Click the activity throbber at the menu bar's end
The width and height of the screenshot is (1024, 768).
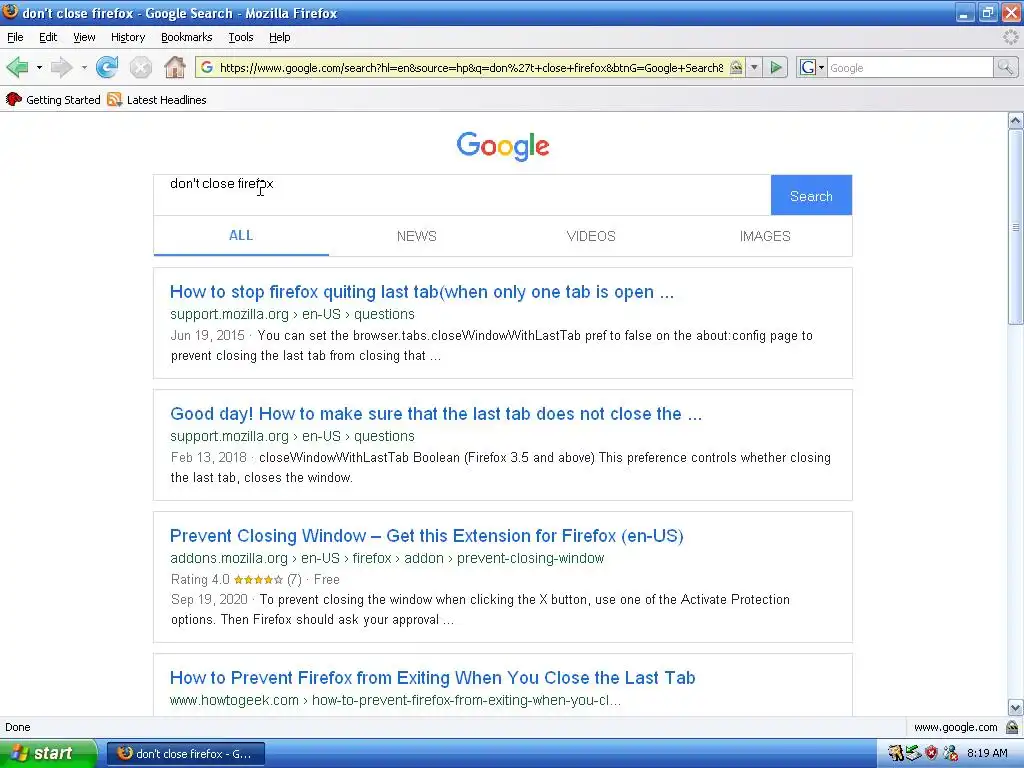(x=1010, y=37)
